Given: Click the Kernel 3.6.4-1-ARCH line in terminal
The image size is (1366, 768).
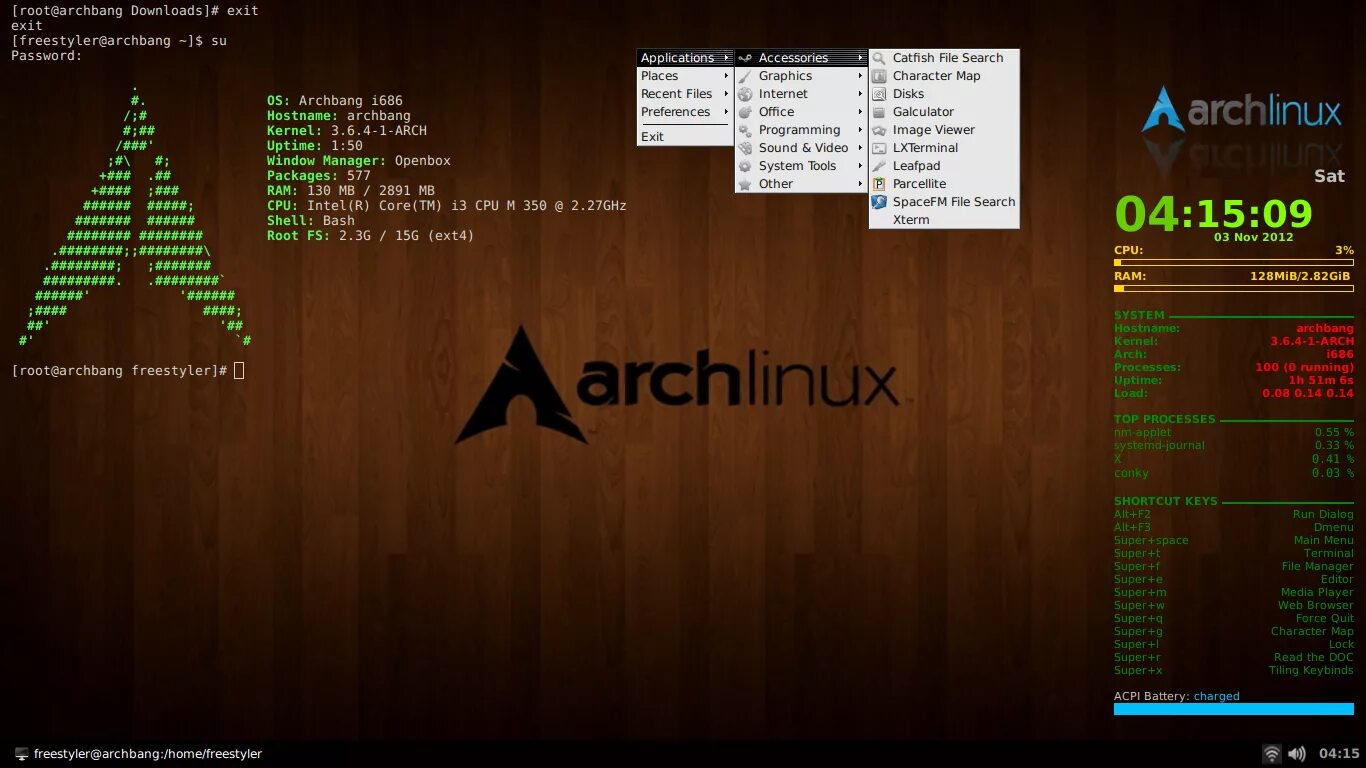Looking at the screenshot, I should pos(347,131).
